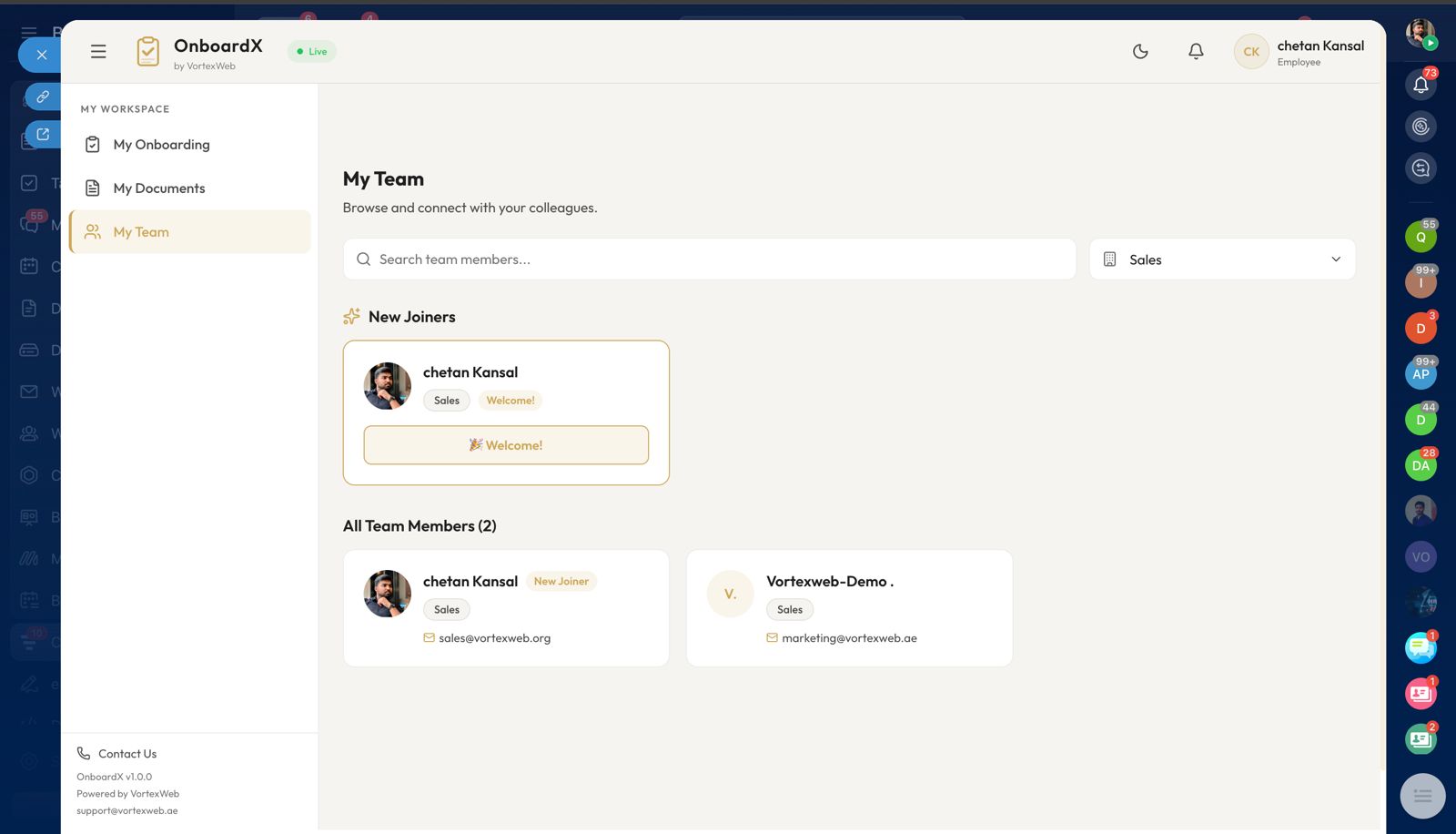Focus the Search team members field
Screen dimensions: 1456x834
pos(719,259)
